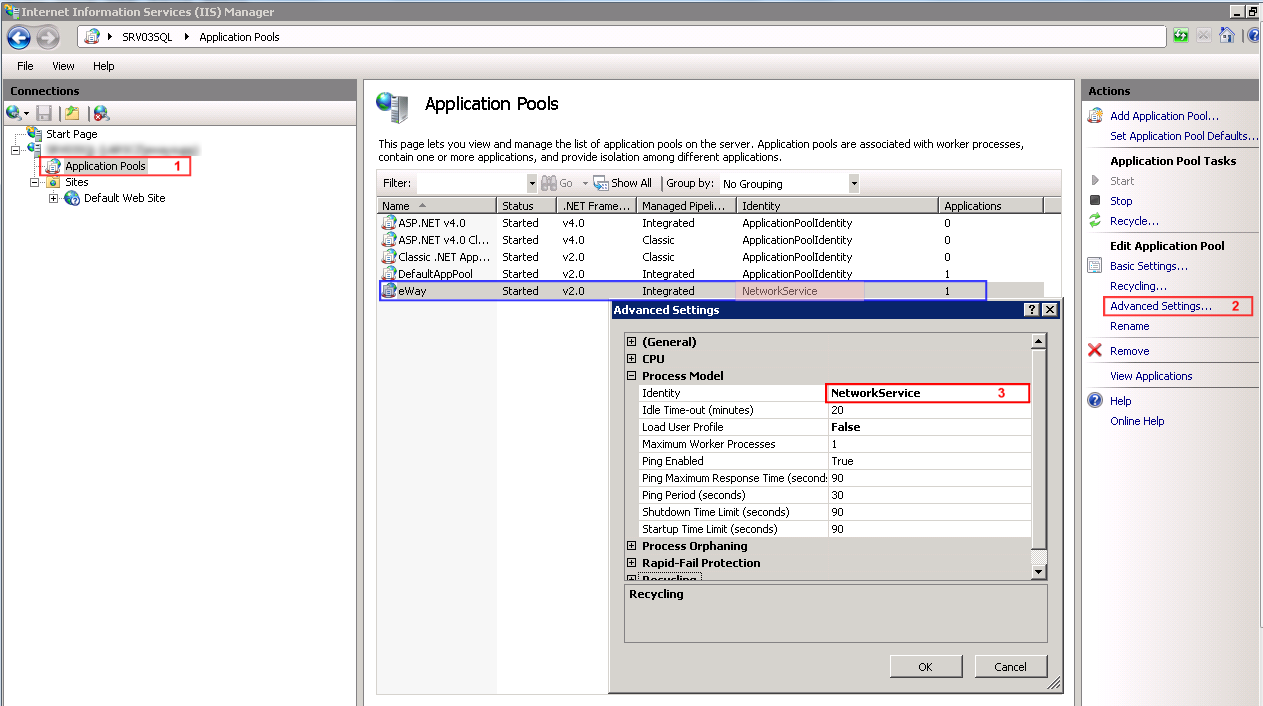Image resolution: width=1263 pixels, height=706 pixels.
Task: Go to Home via the house icon
Action: coord(1226,36)
